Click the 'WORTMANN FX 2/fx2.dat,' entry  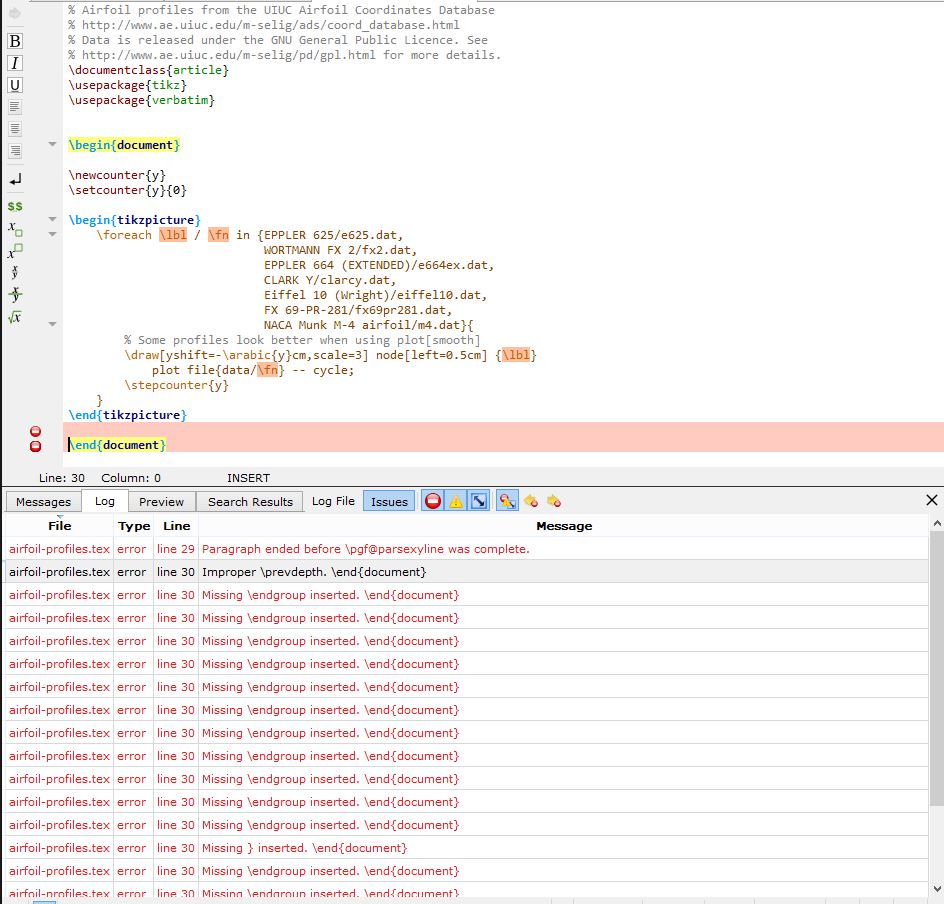(340, 250)
